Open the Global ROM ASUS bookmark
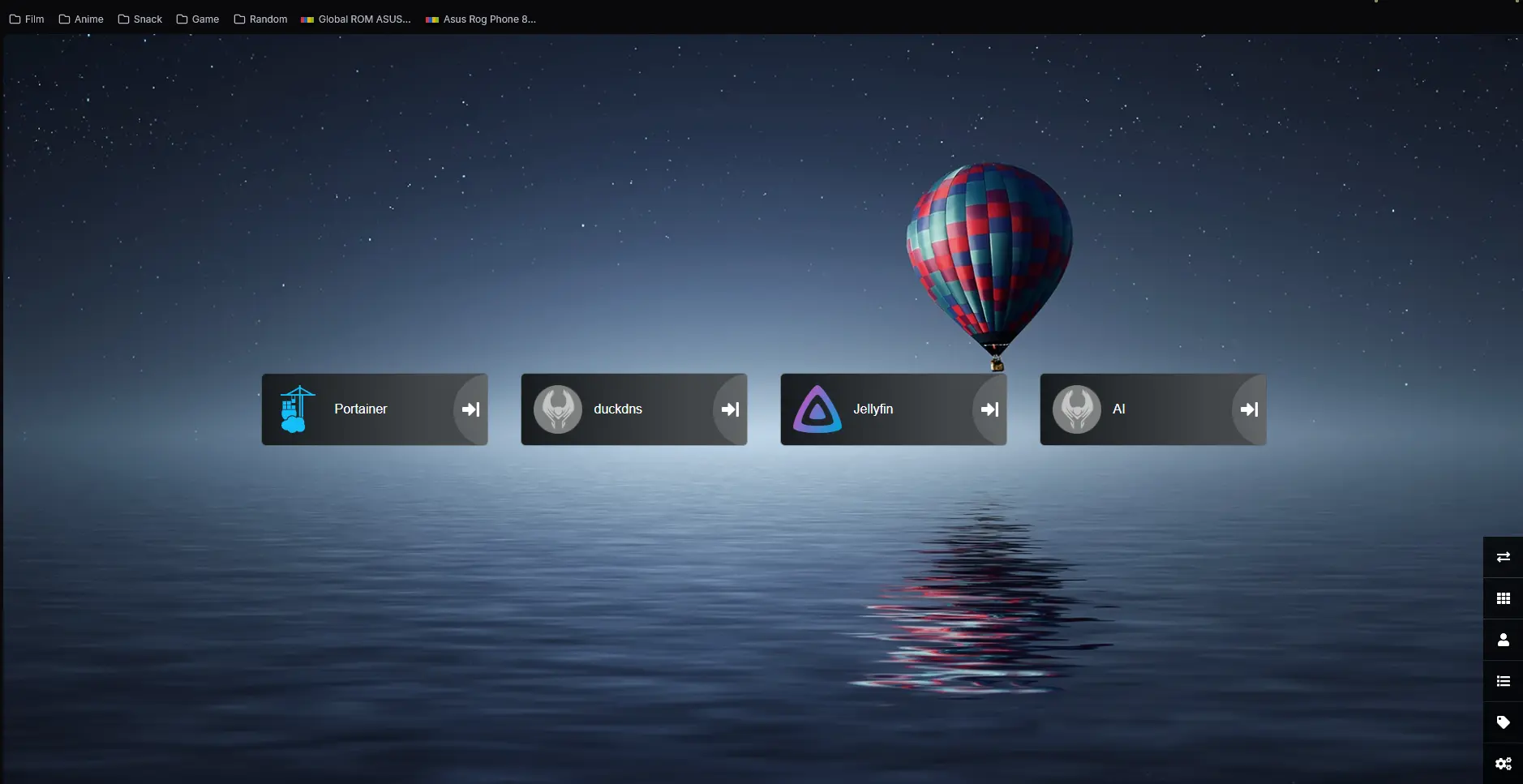The height and width of the screenshot is (784, 1523). [x=356, y=19]
